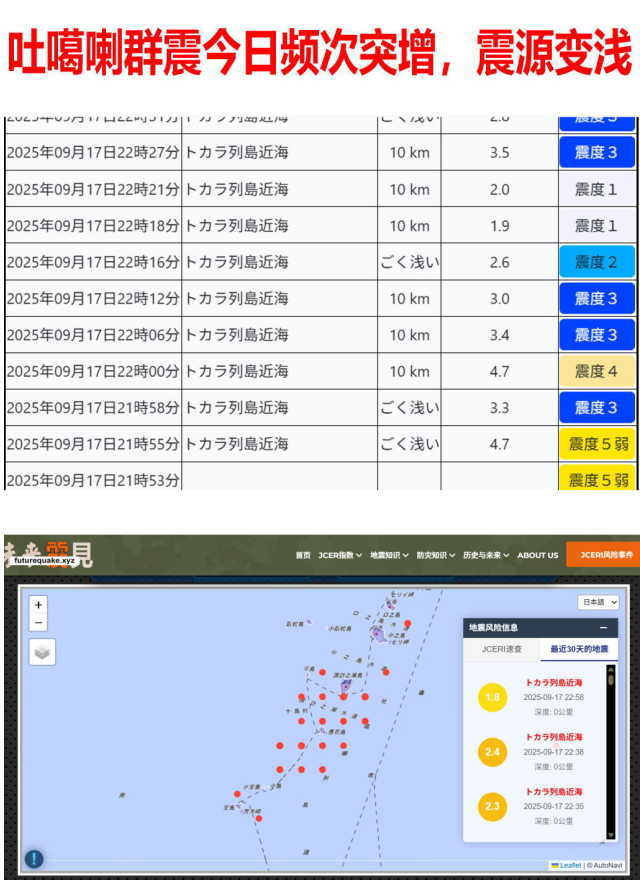Click the 2.4 magnitude circle icon

coord(492,751)
